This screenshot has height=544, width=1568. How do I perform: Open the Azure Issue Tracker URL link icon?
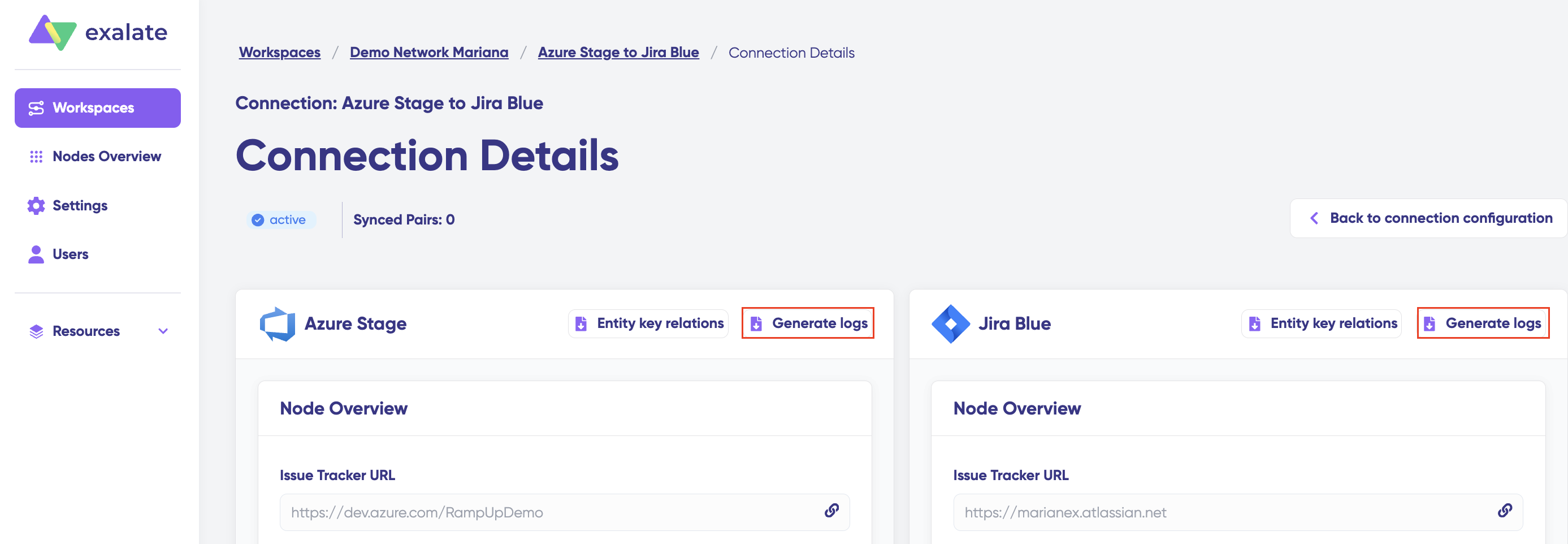pyautogui.click(x=831, y=511)
